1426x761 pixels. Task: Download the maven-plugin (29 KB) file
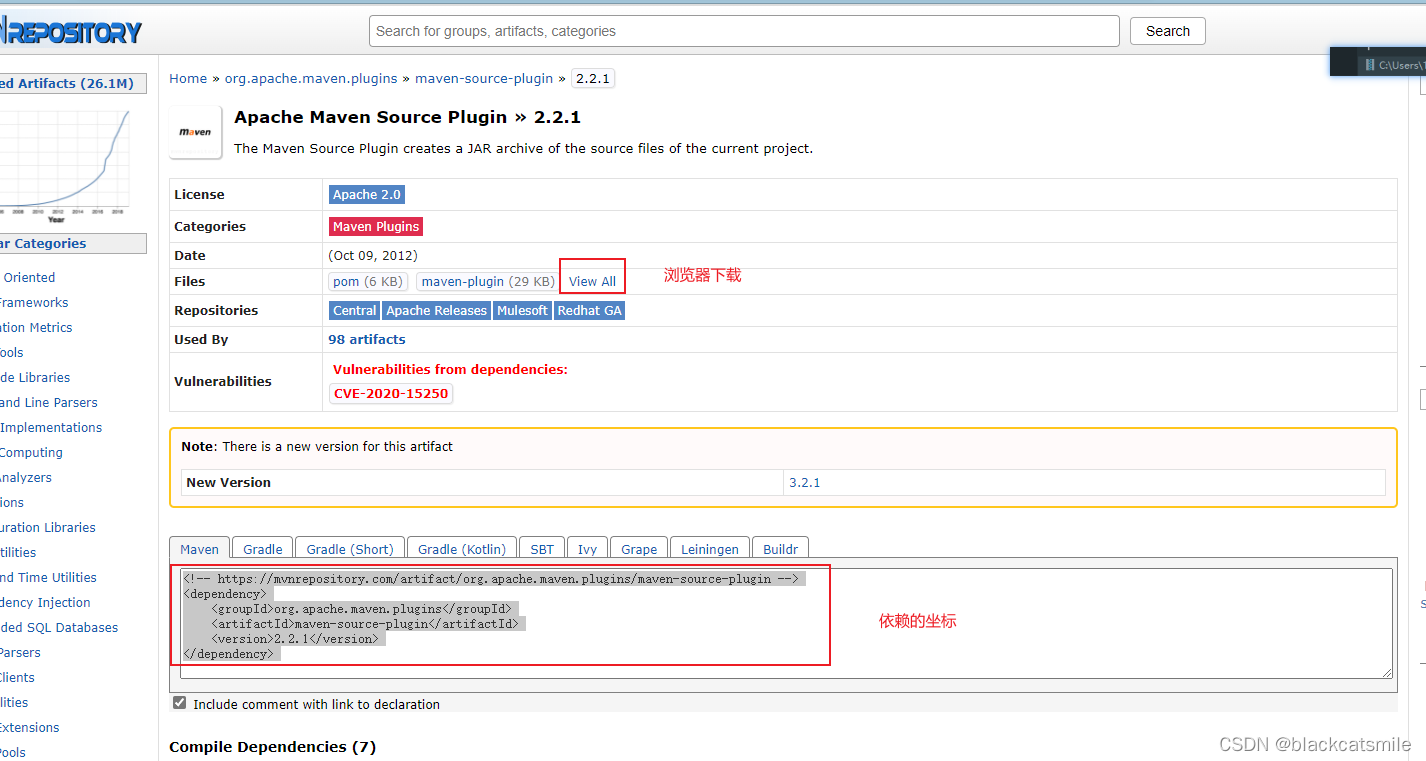coord(487,281)
